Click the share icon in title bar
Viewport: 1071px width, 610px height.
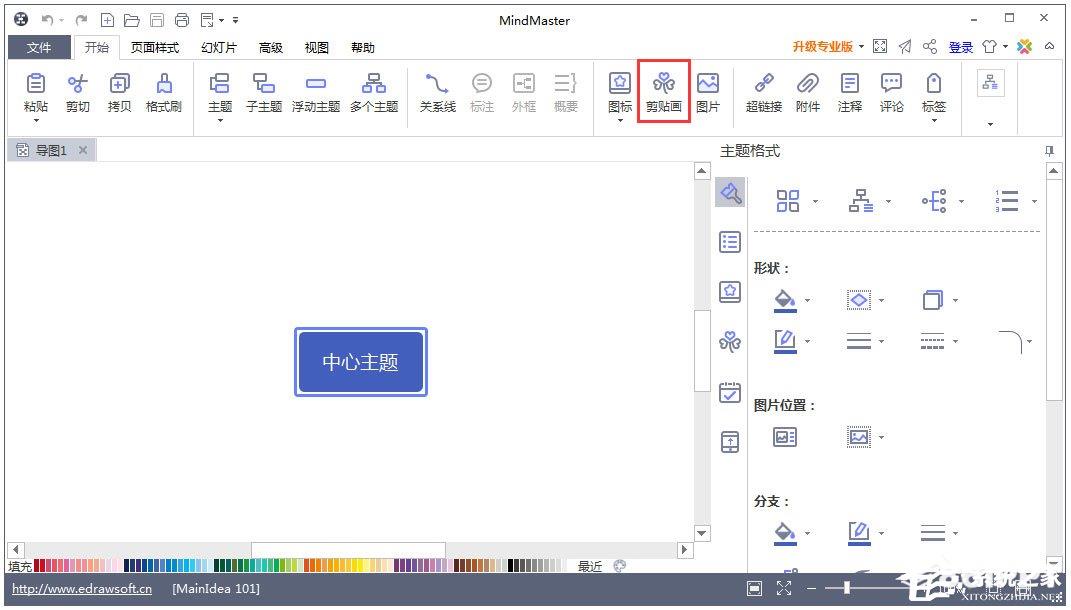pyautogui.click(x=930, y=46)
